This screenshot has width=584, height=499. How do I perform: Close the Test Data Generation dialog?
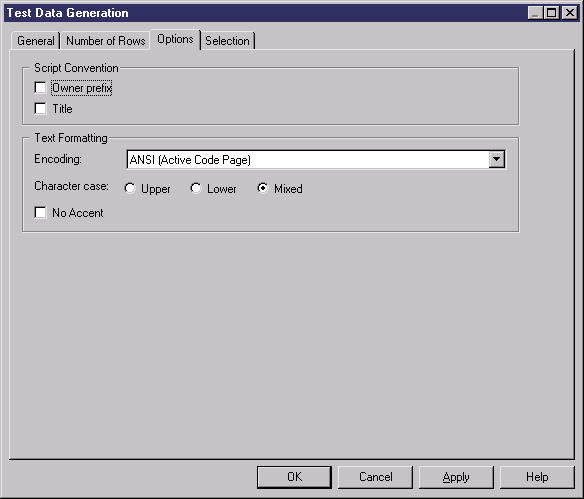(570, 13)
